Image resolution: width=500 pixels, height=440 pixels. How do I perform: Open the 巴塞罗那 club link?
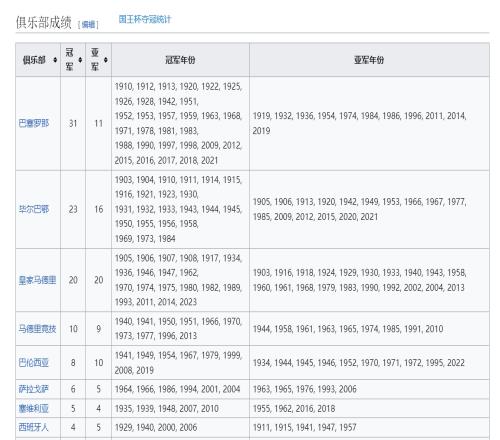34,123
